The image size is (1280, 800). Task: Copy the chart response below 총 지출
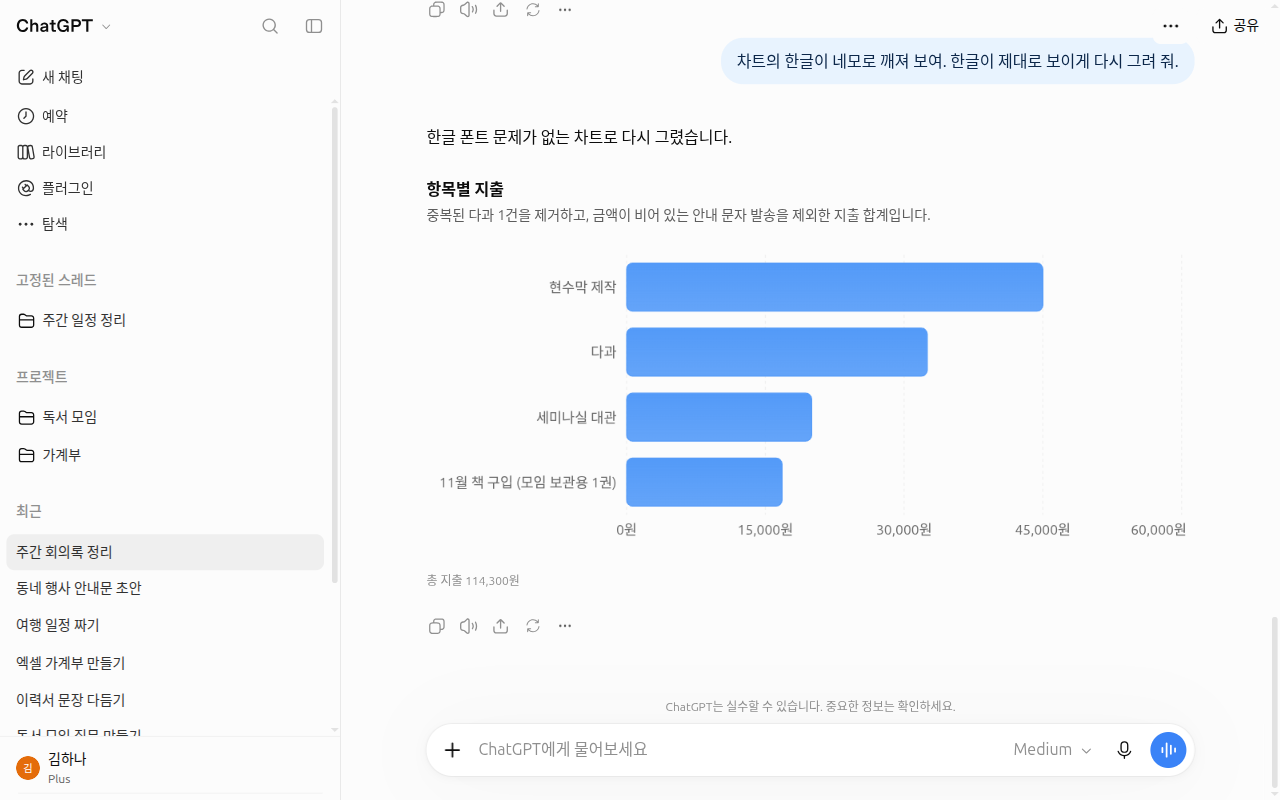point(437,626)
